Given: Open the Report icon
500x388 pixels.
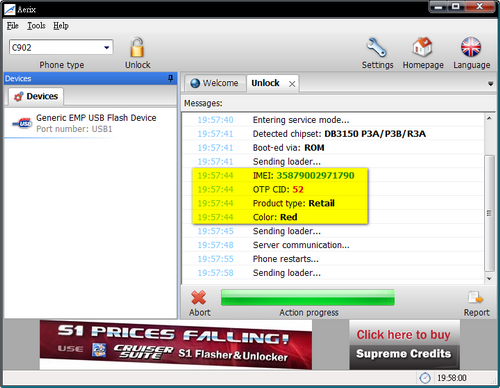Looking at the screenshot, I should coord(476,298).
